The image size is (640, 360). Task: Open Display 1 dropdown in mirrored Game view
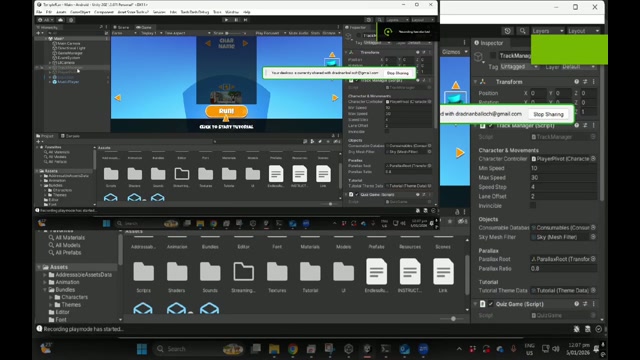tap(151, 33)
